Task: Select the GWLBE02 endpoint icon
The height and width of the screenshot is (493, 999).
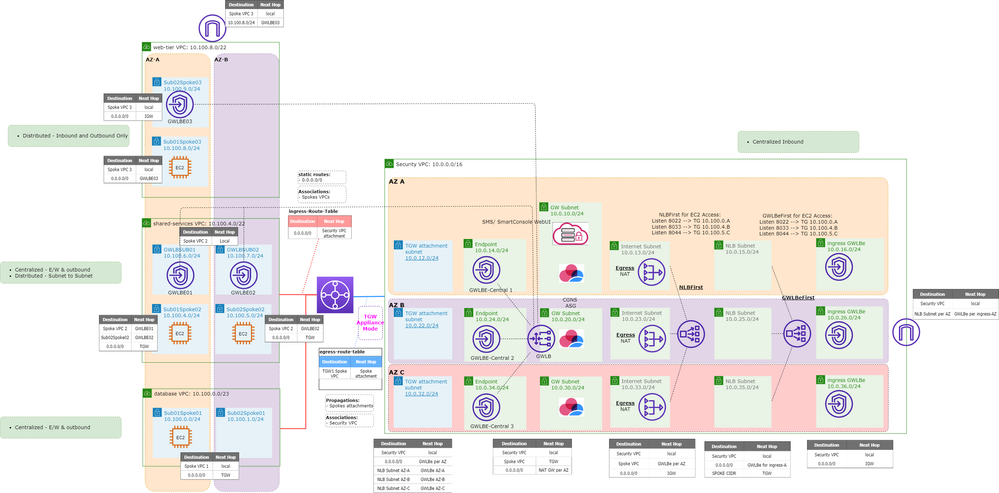Action: tap(243, 275)
